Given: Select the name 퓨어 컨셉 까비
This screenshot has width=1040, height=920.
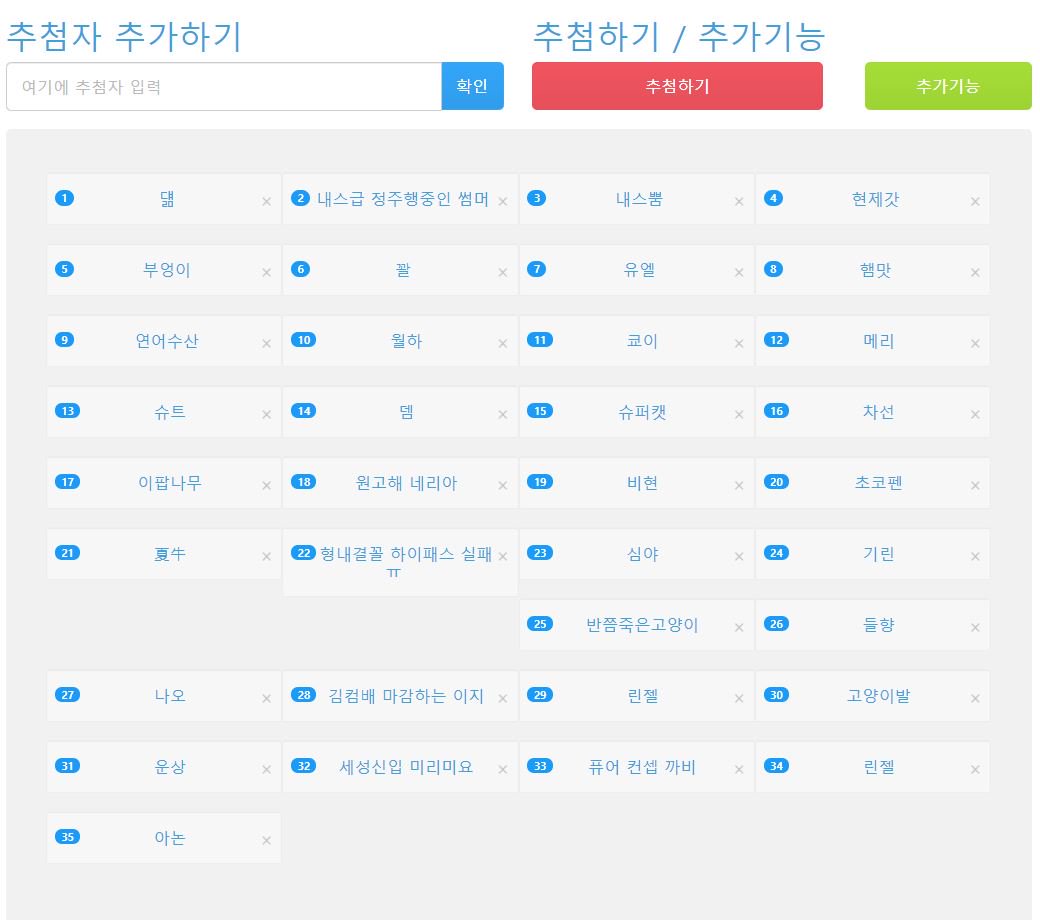Looking at the screenshot, I should (642, 767).
